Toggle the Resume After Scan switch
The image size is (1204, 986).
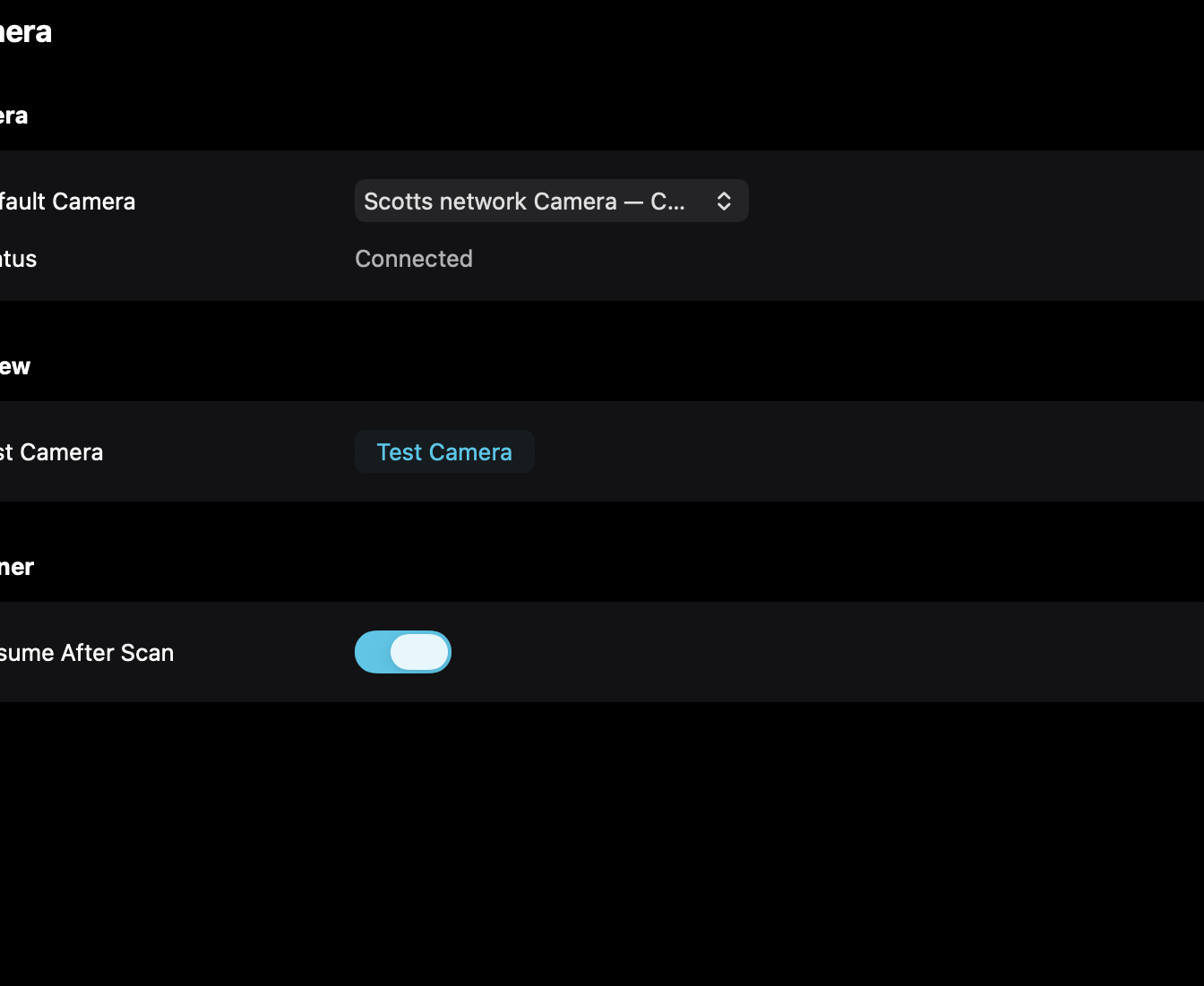click(403, 652)
